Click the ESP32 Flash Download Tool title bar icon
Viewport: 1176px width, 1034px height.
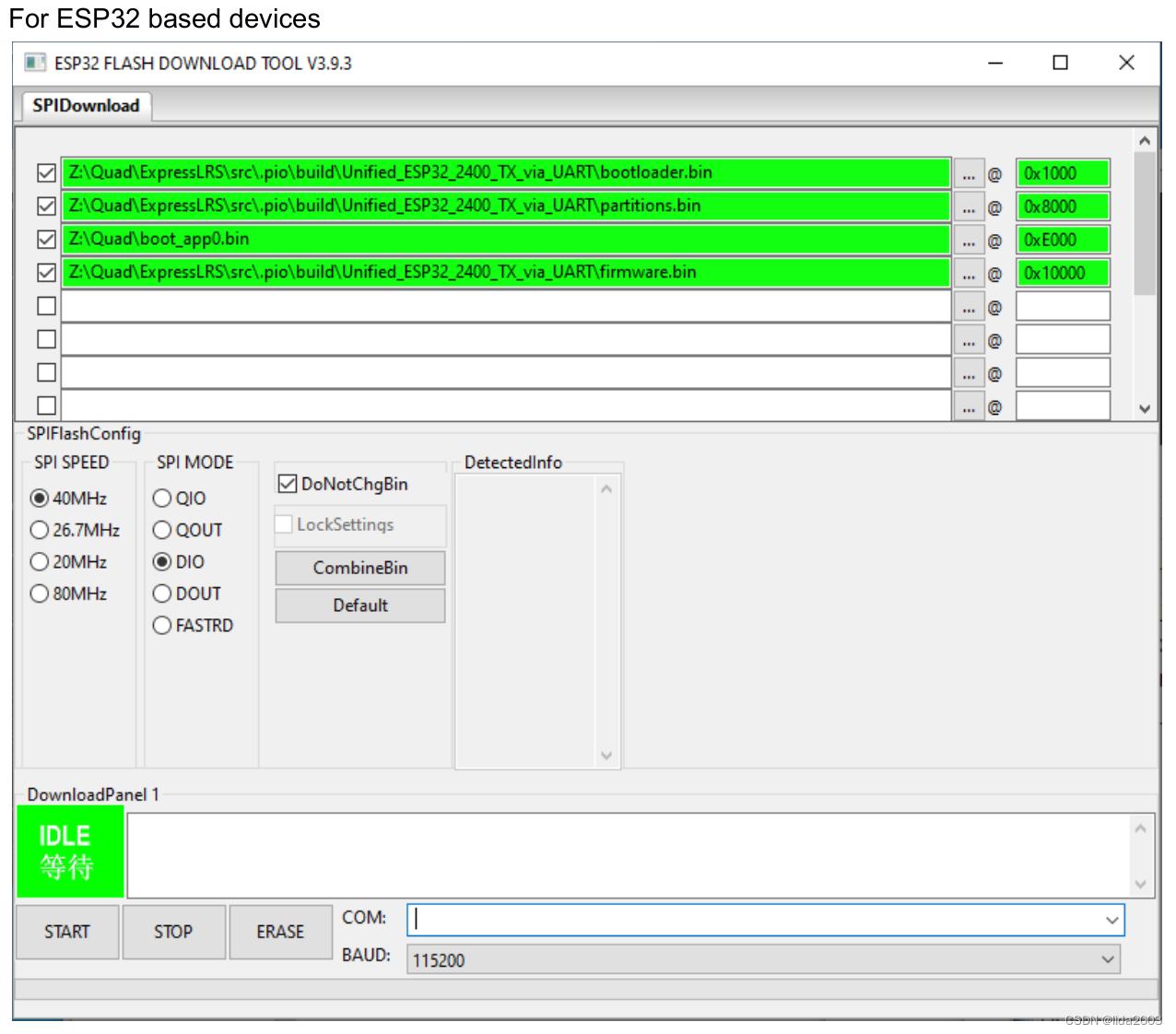point(35,63)
